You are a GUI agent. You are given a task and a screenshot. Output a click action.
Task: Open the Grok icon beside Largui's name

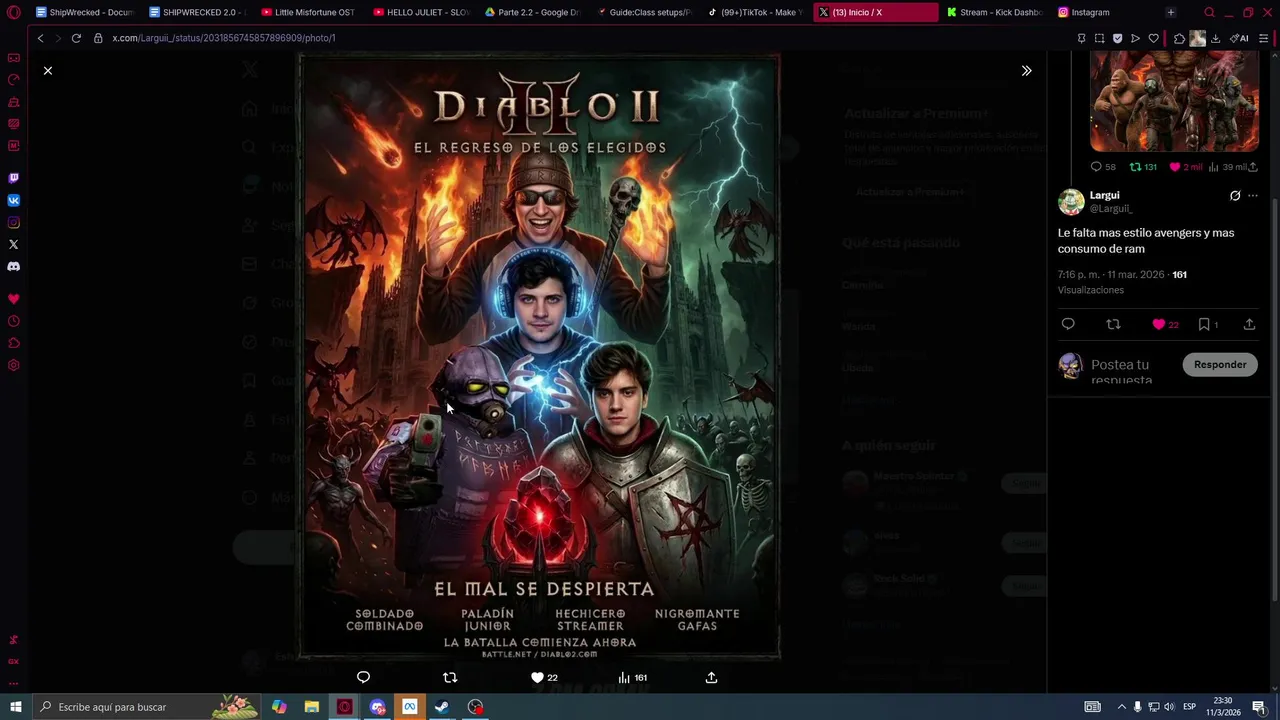point(1235,196)
